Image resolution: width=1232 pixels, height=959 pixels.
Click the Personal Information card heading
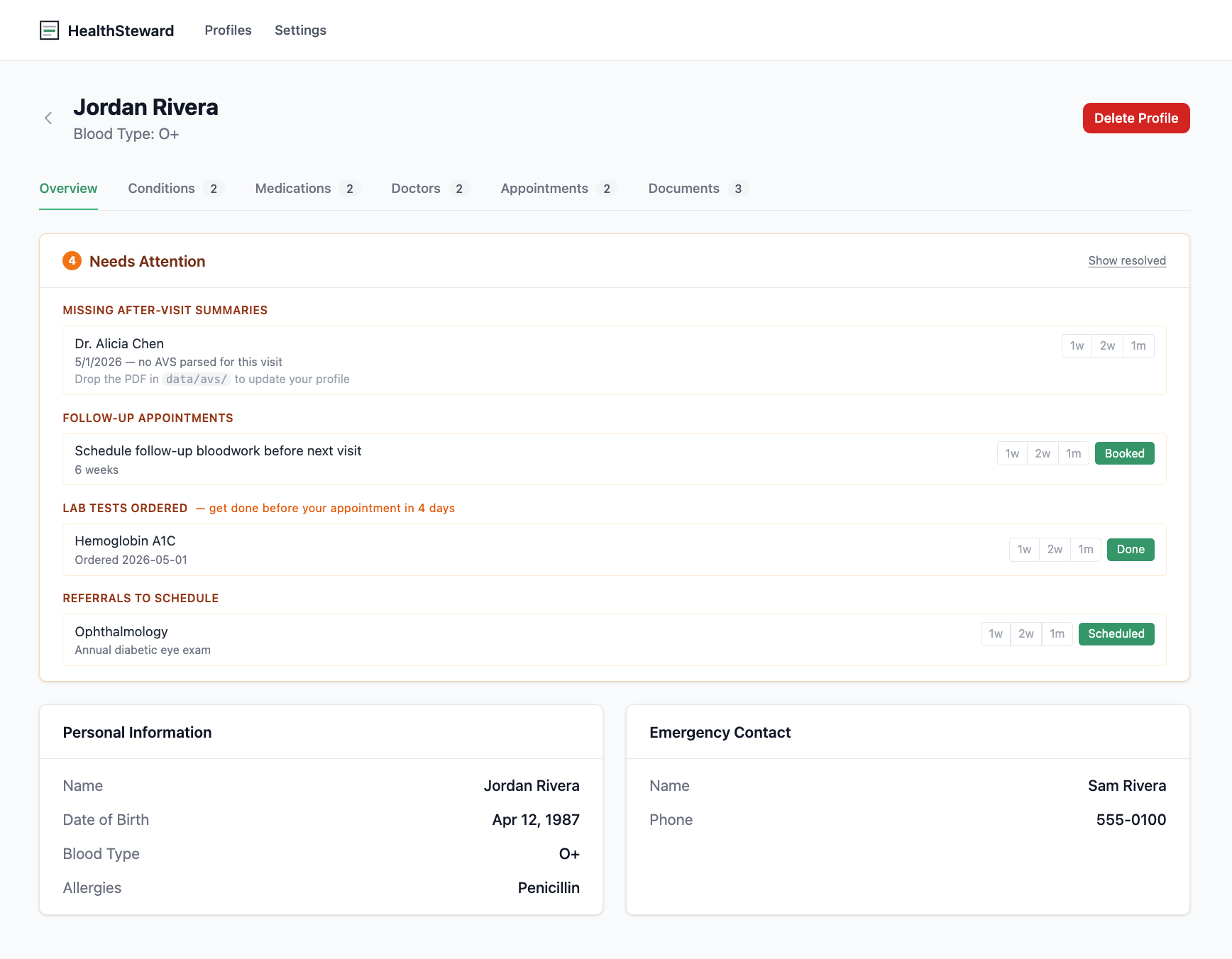(x=137, y=733)
